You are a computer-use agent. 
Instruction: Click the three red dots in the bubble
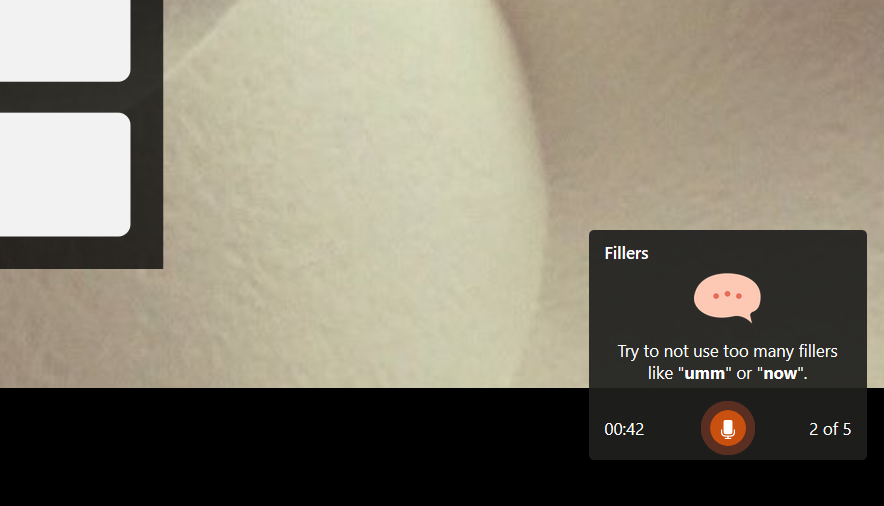(x=727, y=295)
